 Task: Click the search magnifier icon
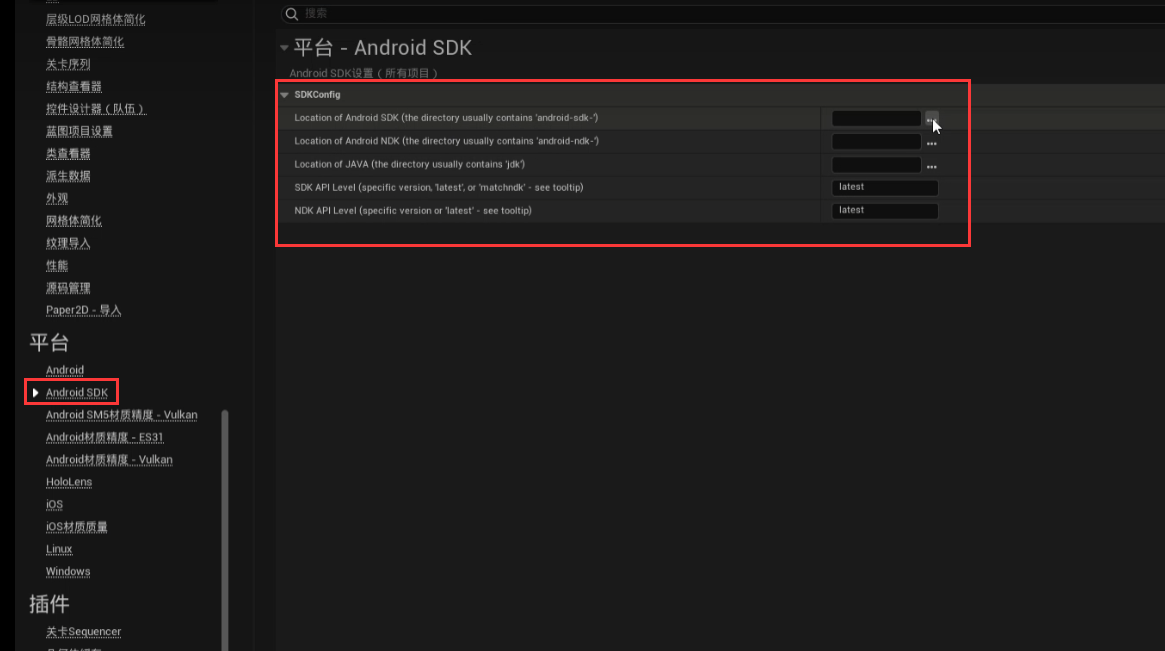[x=292, y=13]
